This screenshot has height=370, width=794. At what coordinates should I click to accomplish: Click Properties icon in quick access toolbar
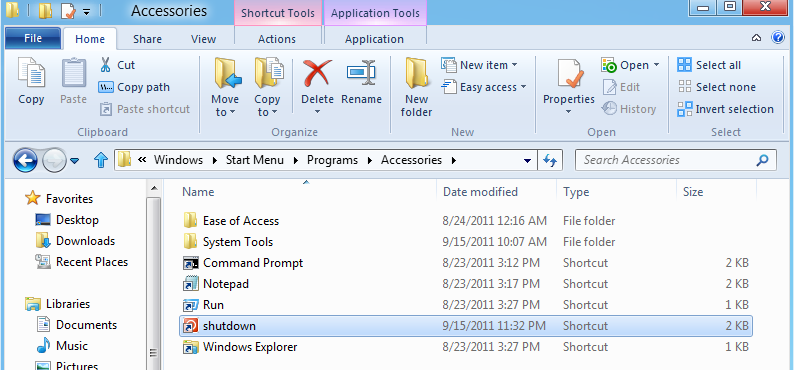point(67,11)
